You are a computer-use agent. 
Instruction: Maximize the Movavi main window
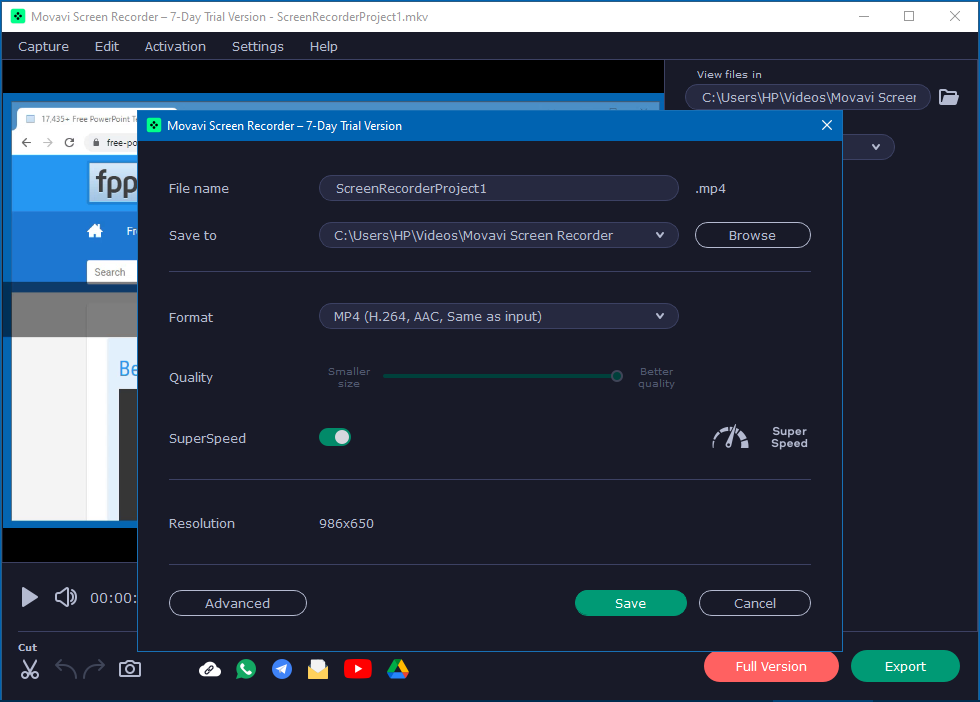click(909, 16)
